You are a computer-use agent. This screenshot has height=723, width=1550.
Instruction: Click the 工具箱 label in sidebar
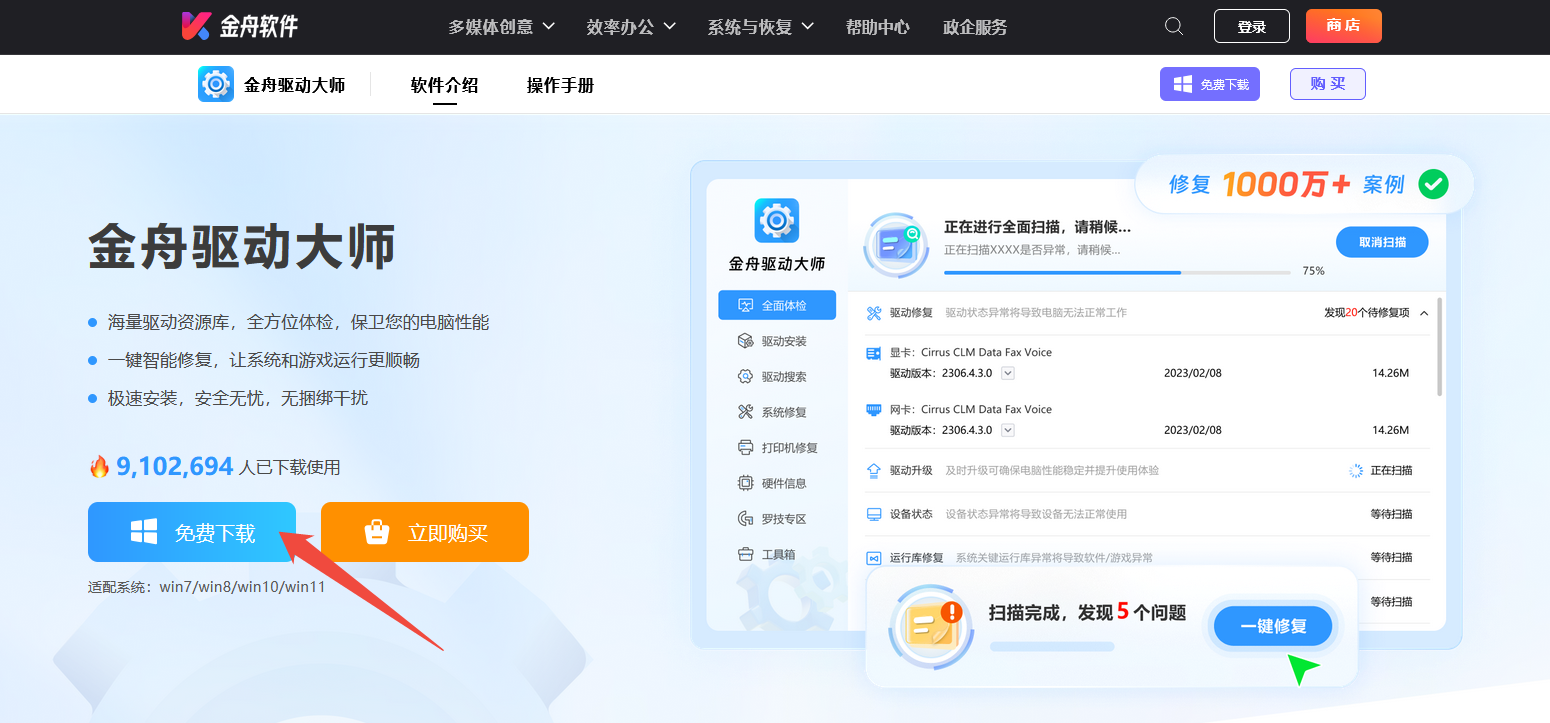(779, 554)
